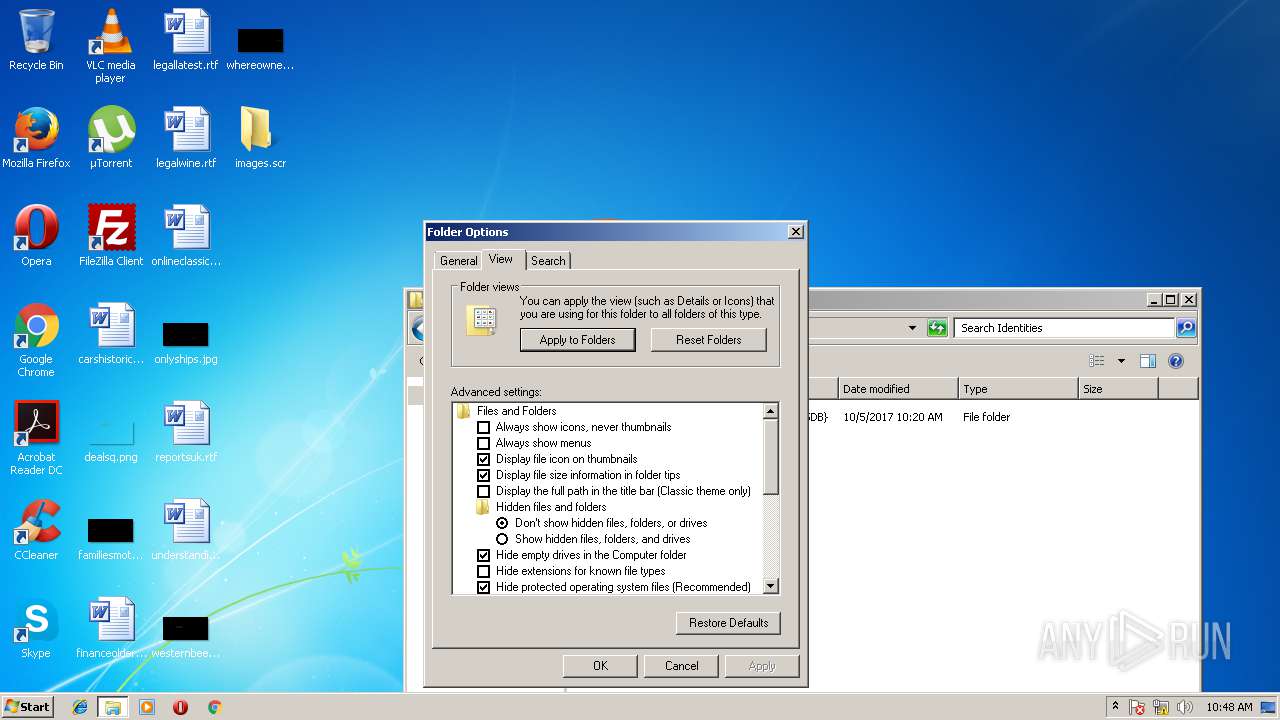This screenshot has width=1280, height=720.
Task: Click the '10/5/2017 10:20 AM' date cell
Action: pos(892,417)
